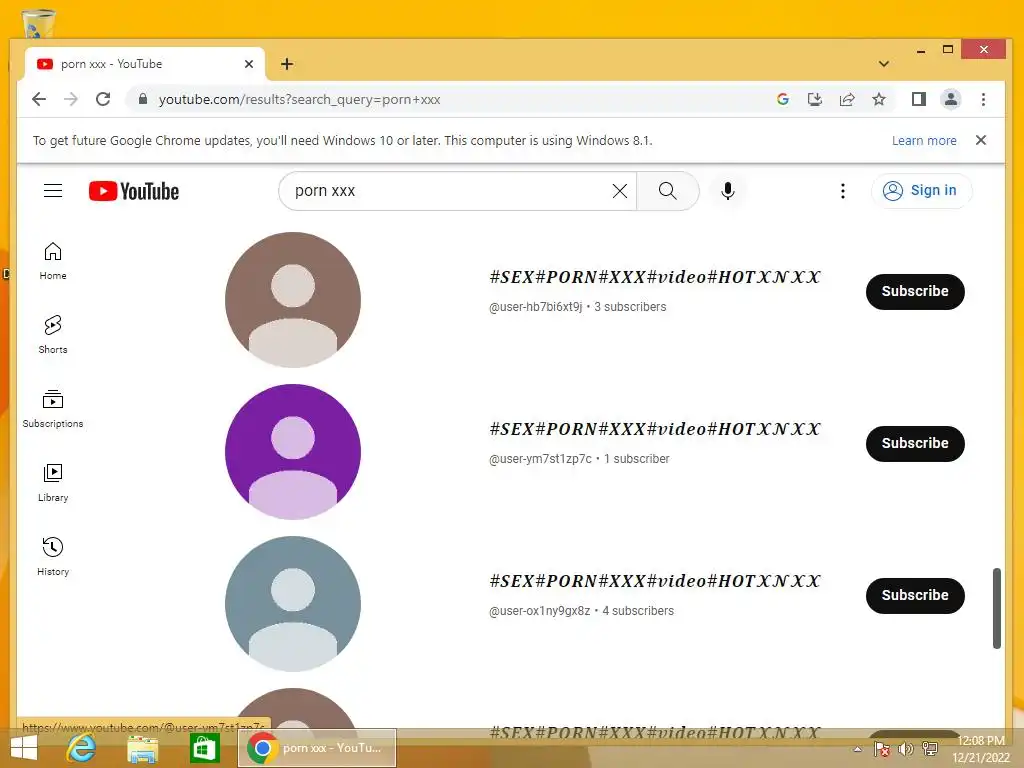The width and height of the screenshot is (1024, 768).
Task: Share this page icon in address bar
Action: [847, 99]
